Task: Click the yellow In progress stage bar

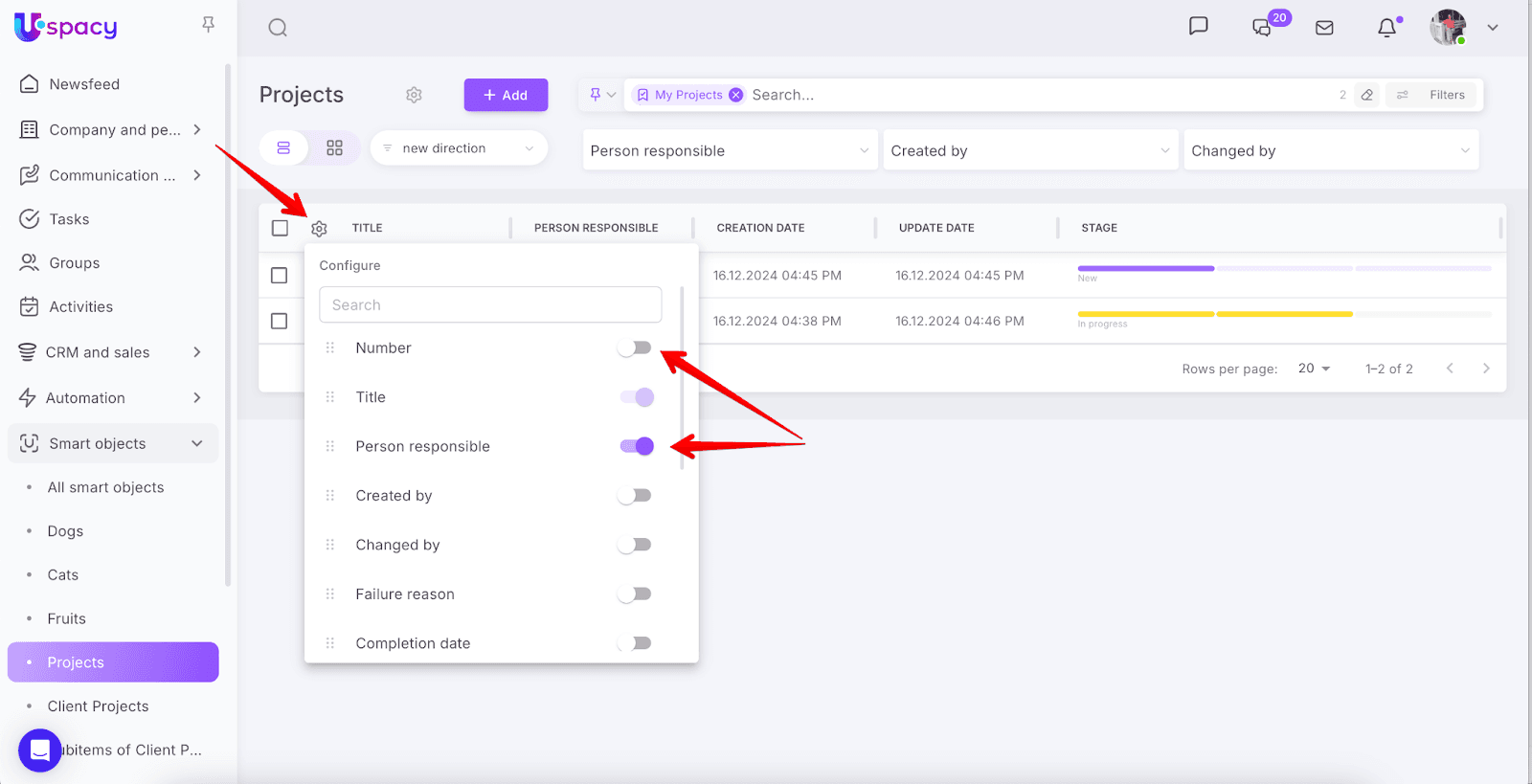Action: 1214,314
